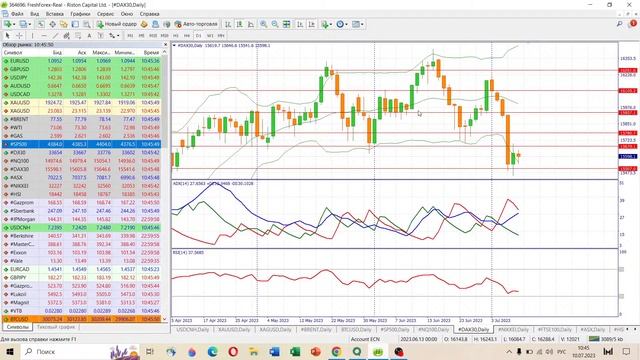The height and width of the screenshot is (360, 640).
Task: Select the arrows objects tool
Action: click(111, 36)
